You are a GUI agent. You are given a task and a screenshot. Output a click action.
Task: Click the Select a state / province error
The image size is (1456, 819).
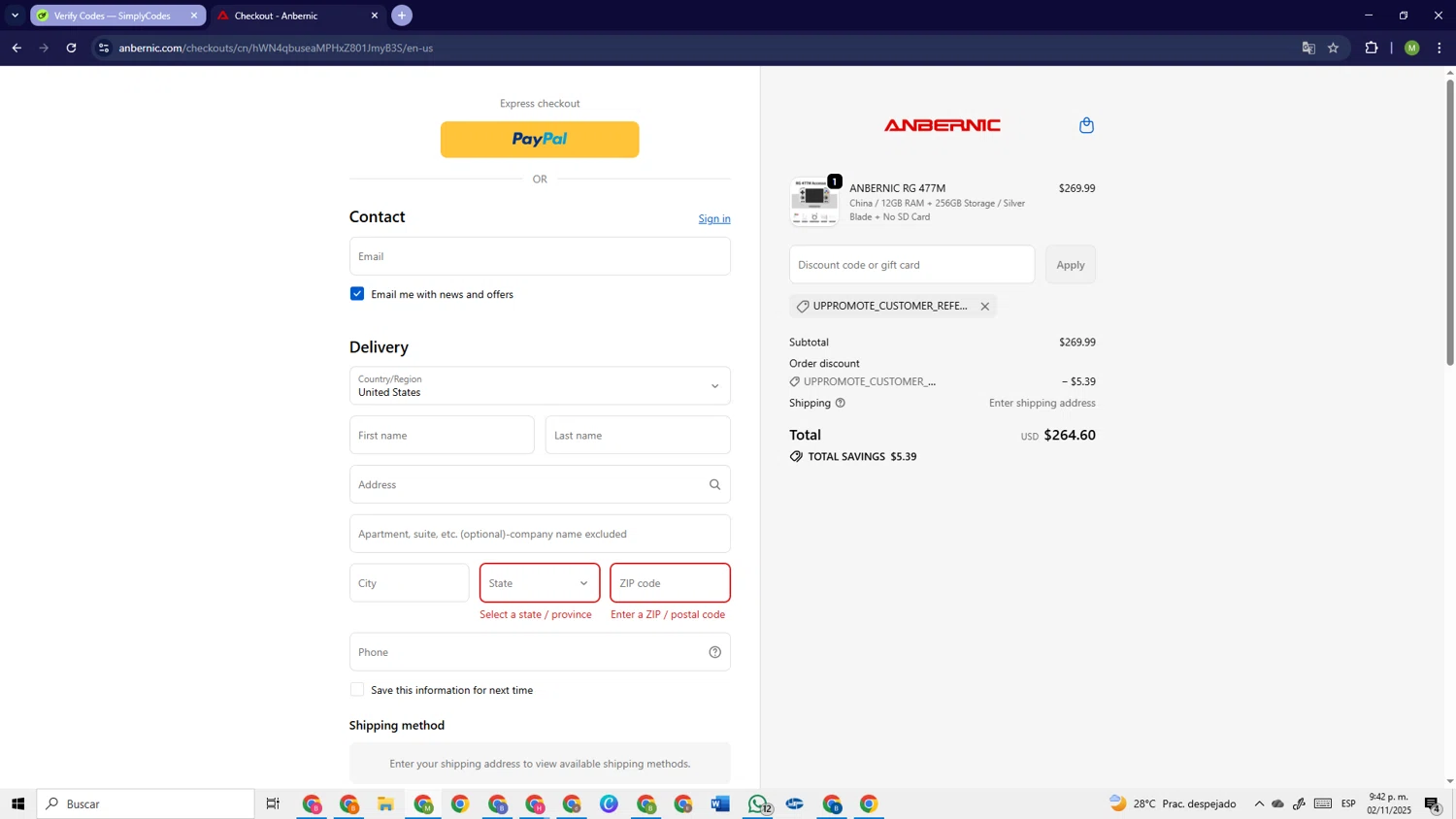click(536, 614)
